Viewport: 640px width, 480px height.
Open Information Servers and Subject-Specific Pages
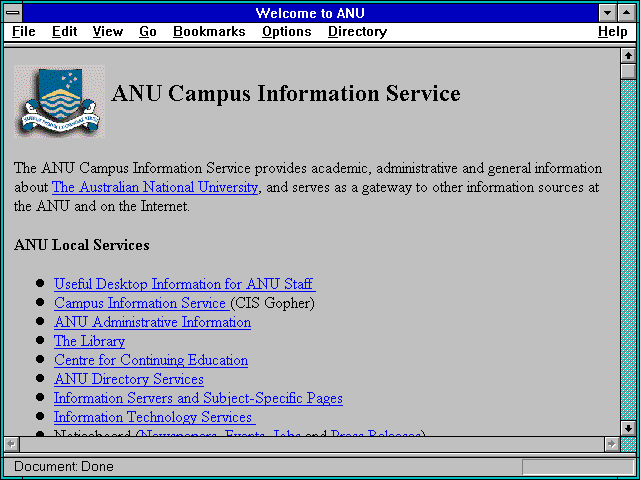tap(198, 398)
